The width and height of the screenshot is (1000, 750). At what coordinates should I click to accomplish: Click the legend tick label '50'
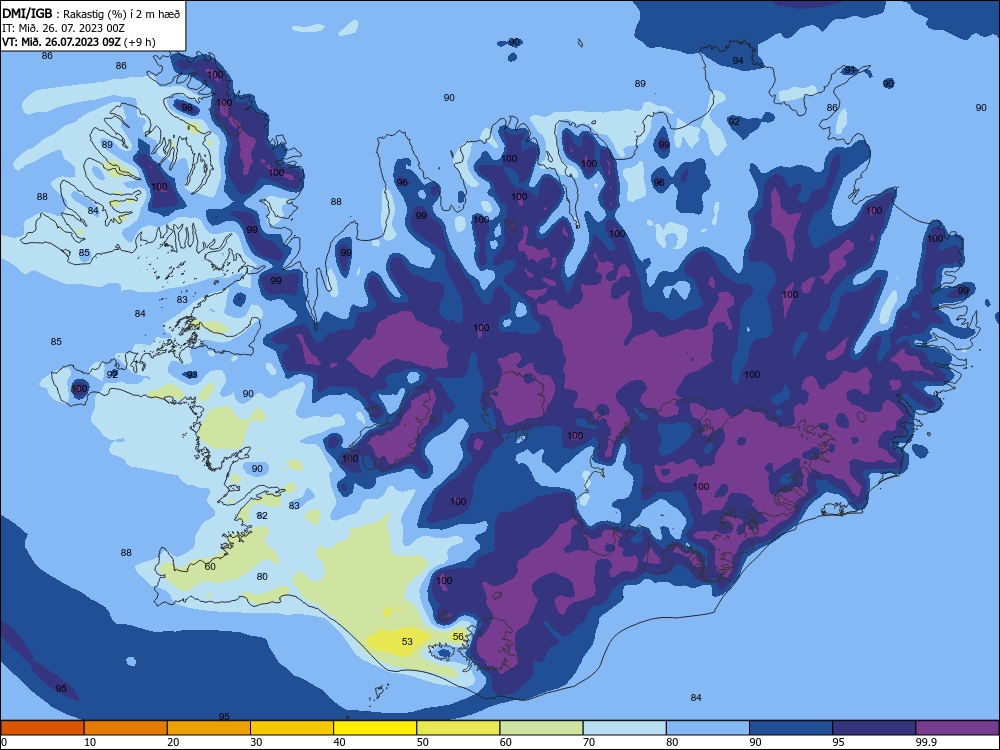coord(422,742)
